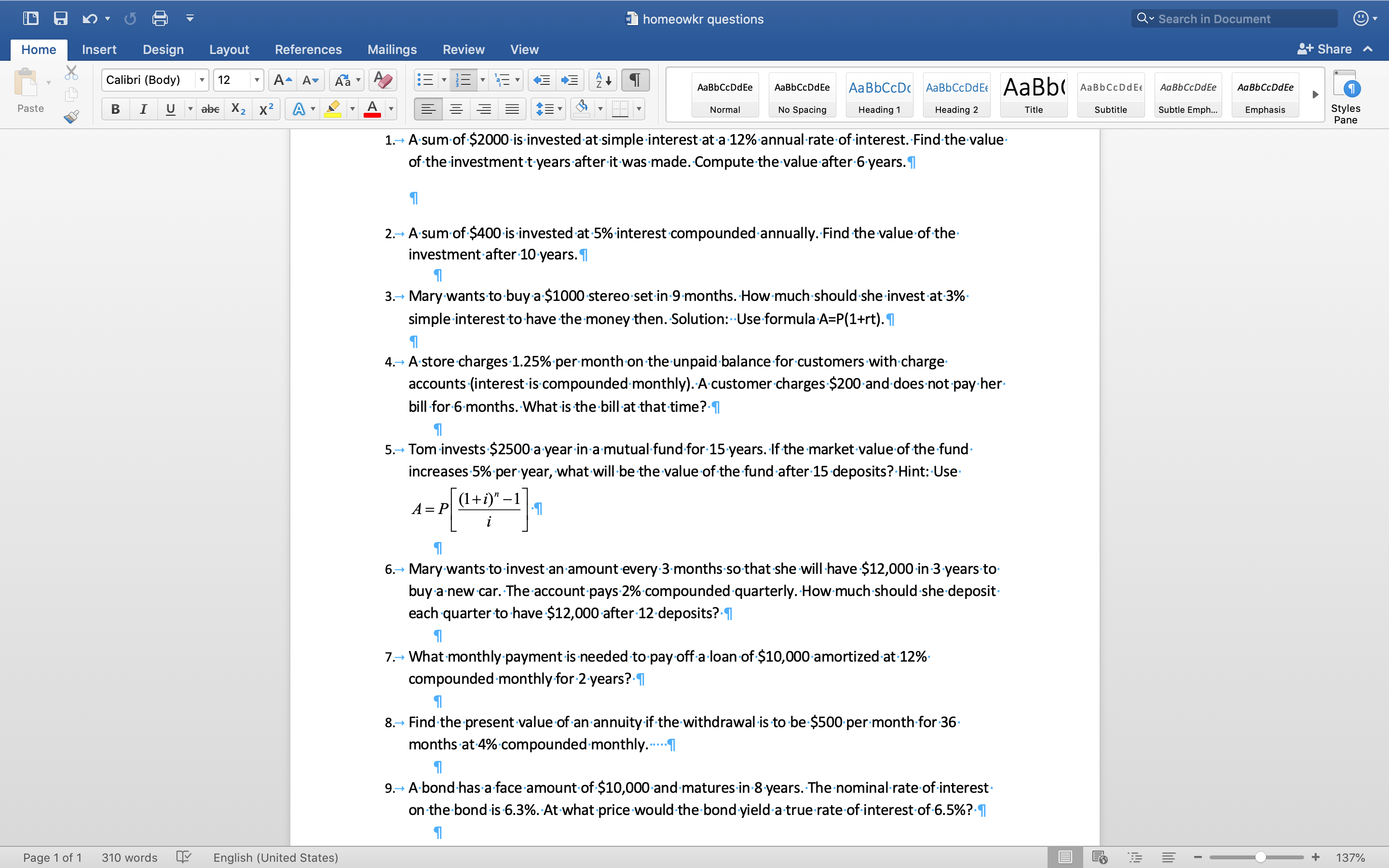Open the Mailings ribbon tab

pyautogui.click(x=392, y=49)
